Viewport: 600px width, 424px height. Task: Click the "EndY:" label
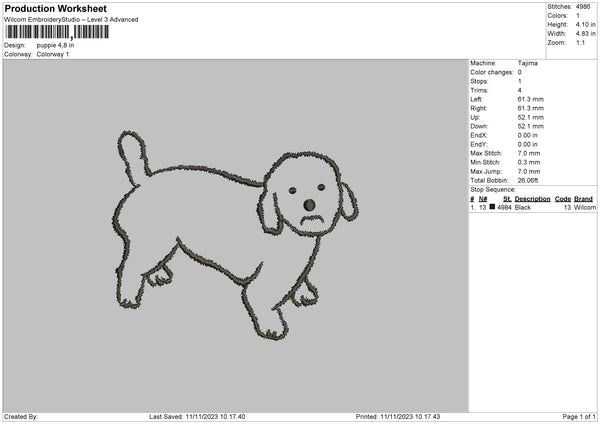tap(479, 144)
